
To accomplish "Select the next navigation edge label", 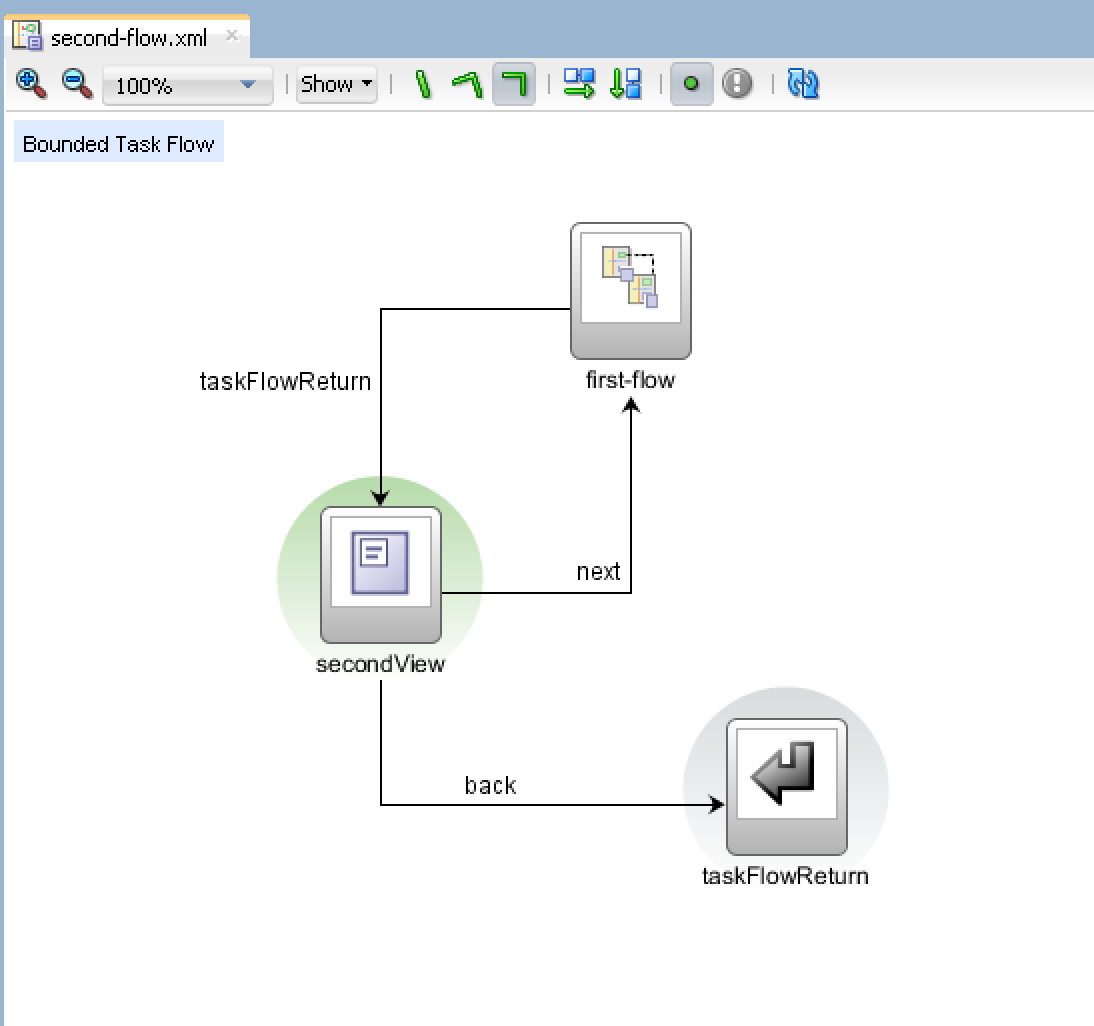I will pyautogui.click(x=598, y=571).
